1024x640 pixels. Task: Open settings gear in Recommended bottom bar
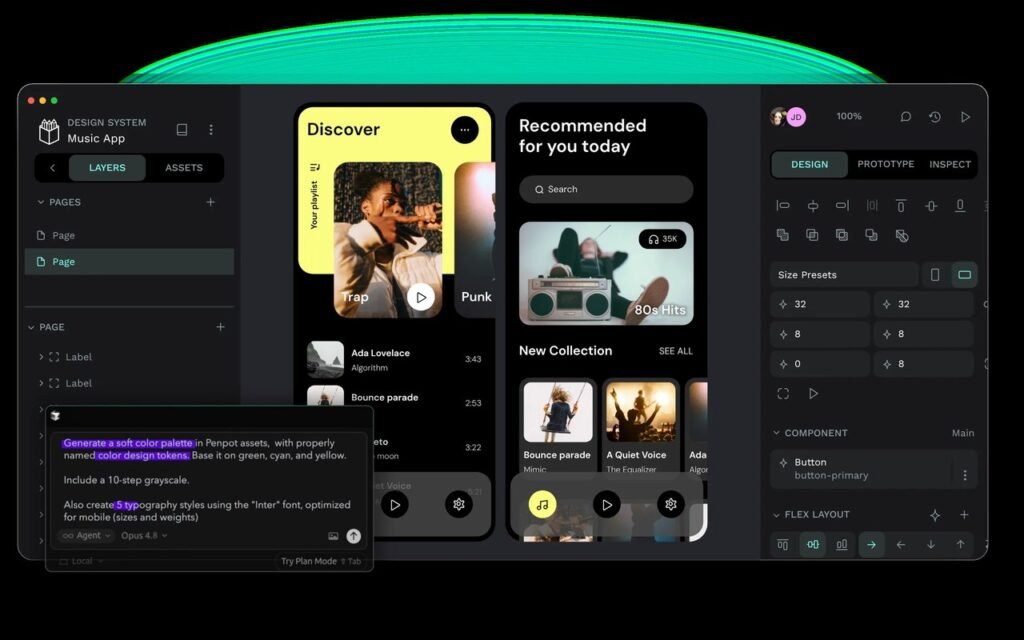pos(670,504)
